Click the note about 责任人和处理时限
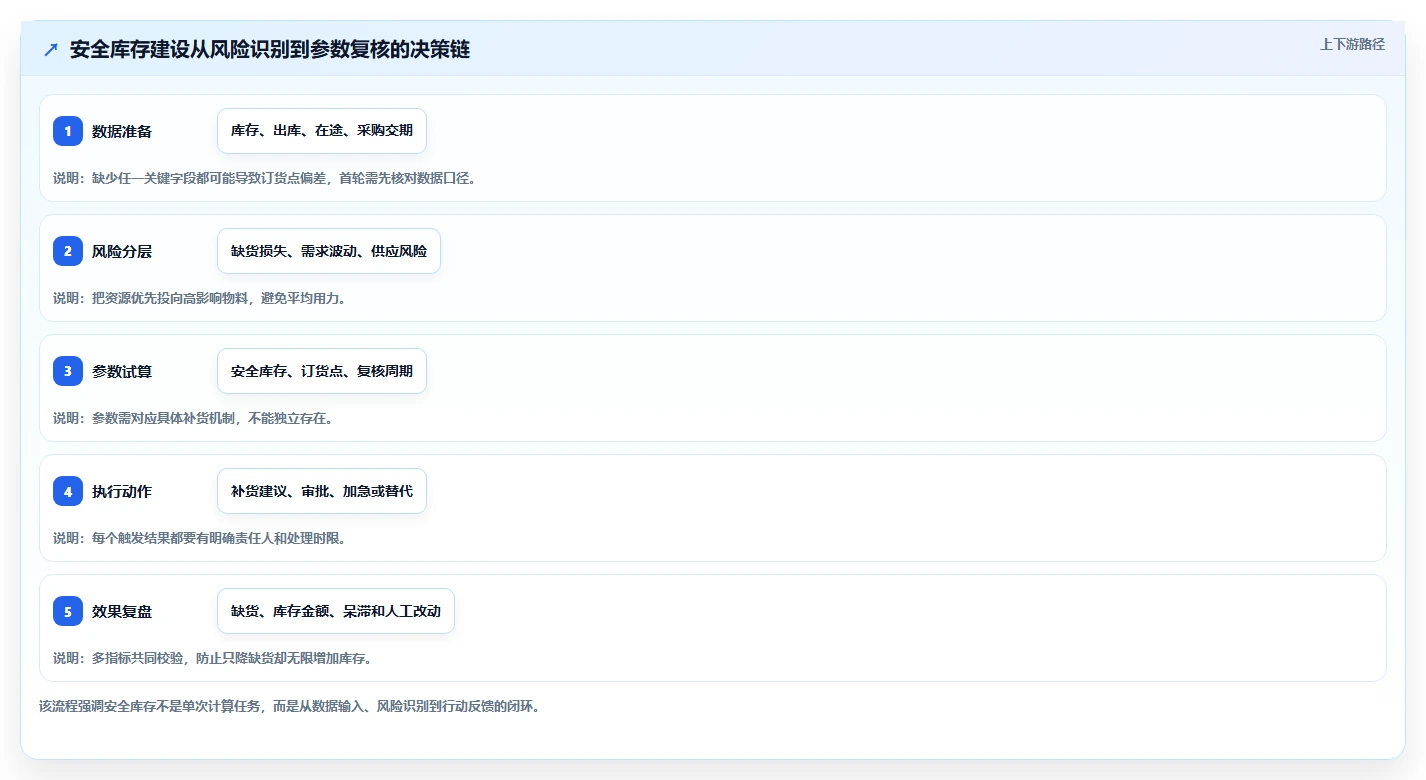 point(199,538)
